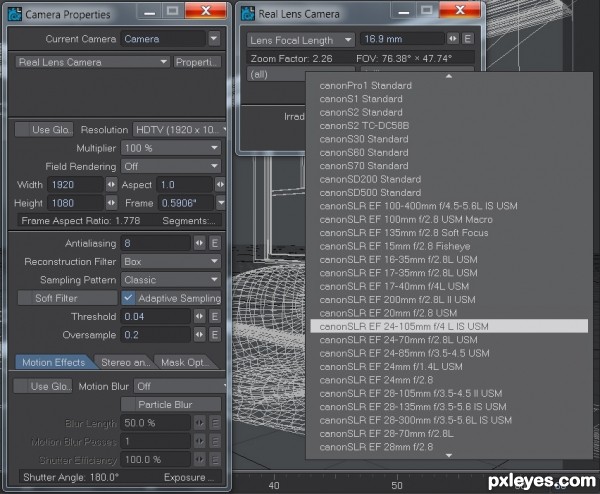Click the Oversample 0.2 input field
Viewport: 600px width, 494px height.
[156, 335]
